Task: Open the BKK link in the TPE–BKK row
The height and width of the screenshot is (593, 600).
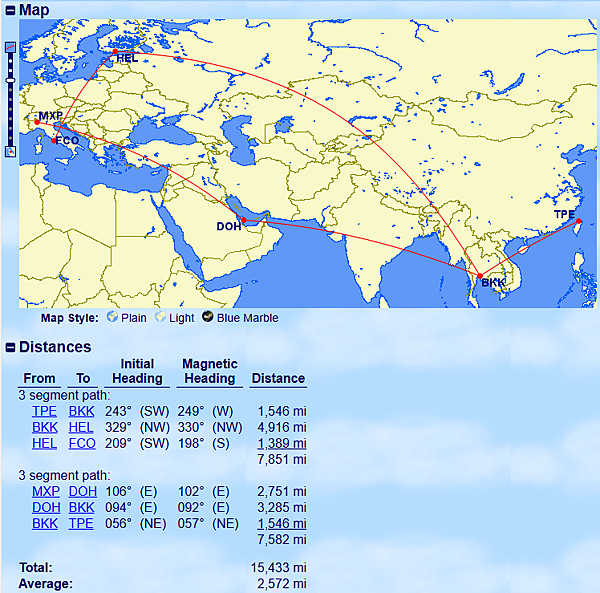Action: pos(82,411)
